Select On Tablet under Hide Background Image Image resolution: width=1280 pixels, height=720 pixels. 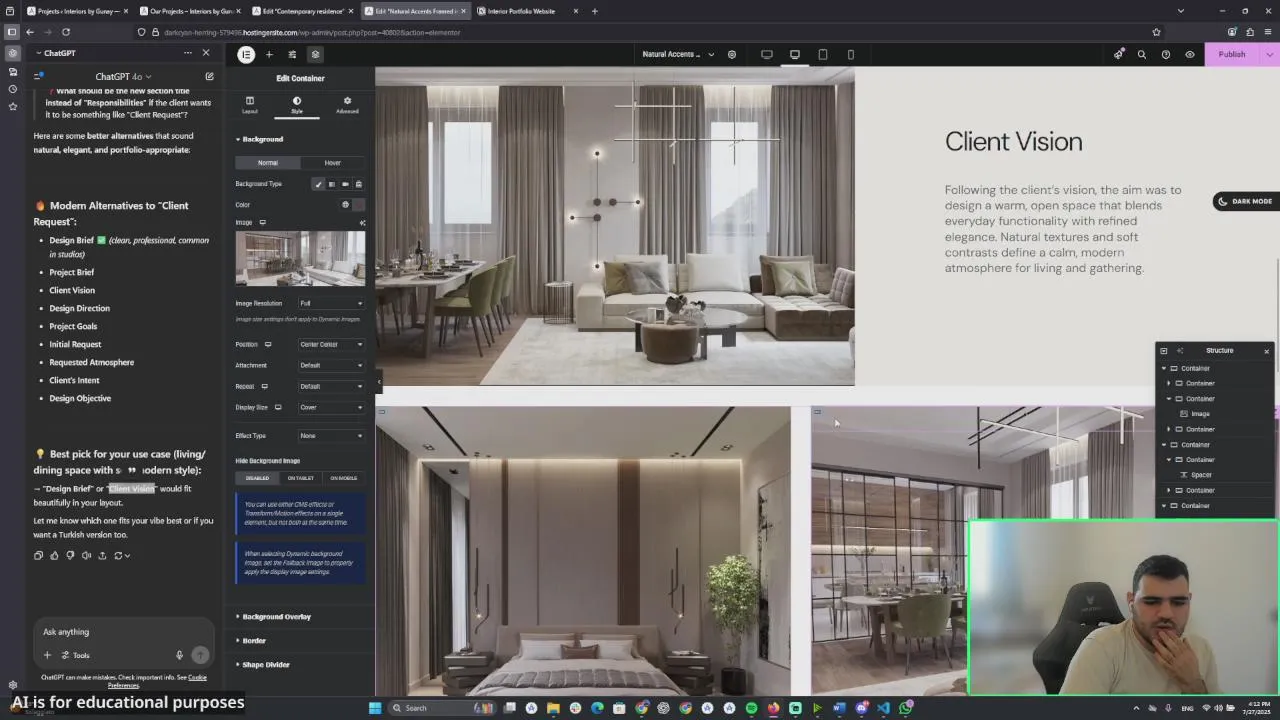click(x=301, y=478)
